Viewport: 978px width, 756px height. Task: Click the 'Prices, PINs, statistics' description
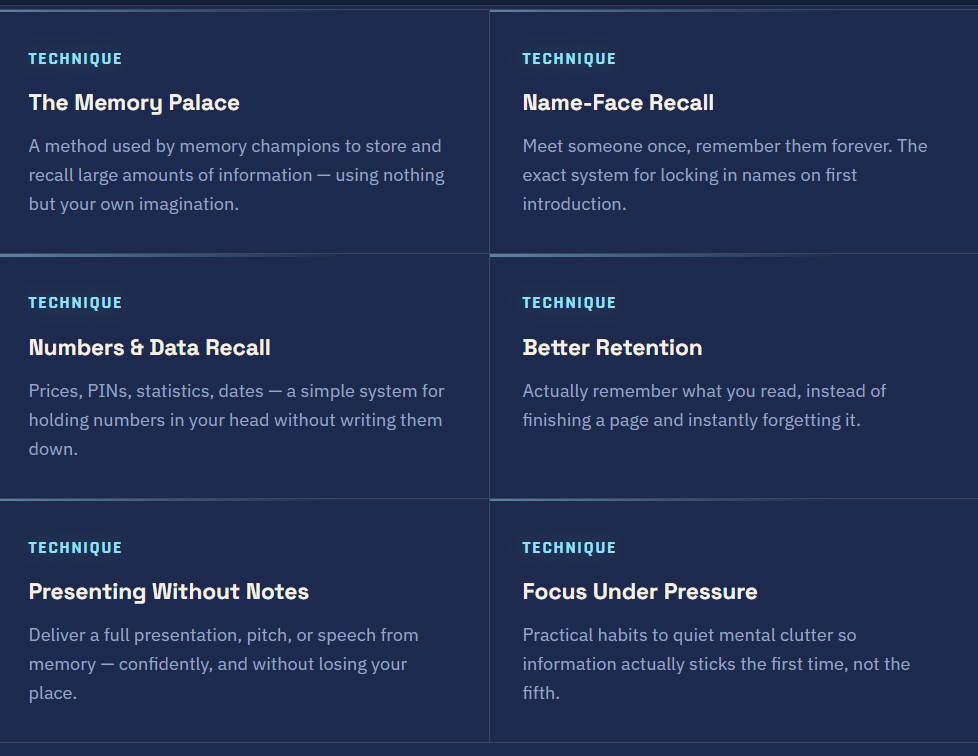[237, 420]
